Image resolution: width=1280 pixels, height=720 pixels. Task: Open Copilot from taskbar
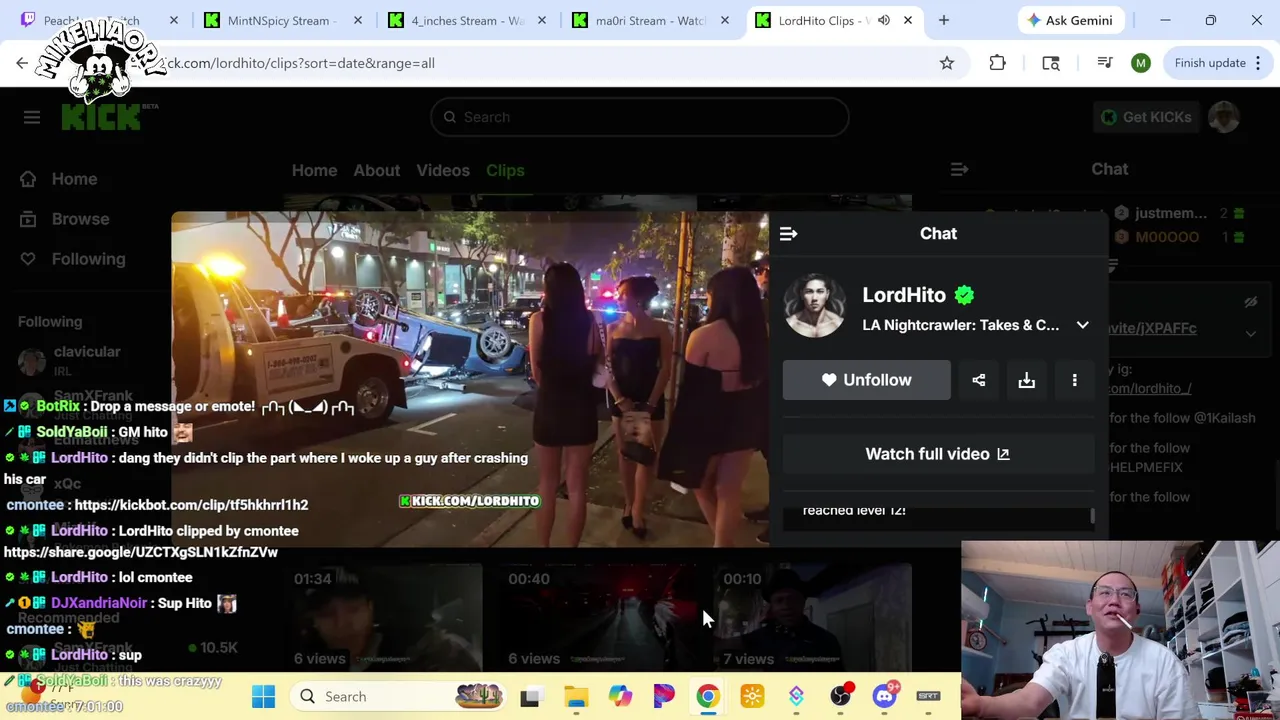coord(620,696)
